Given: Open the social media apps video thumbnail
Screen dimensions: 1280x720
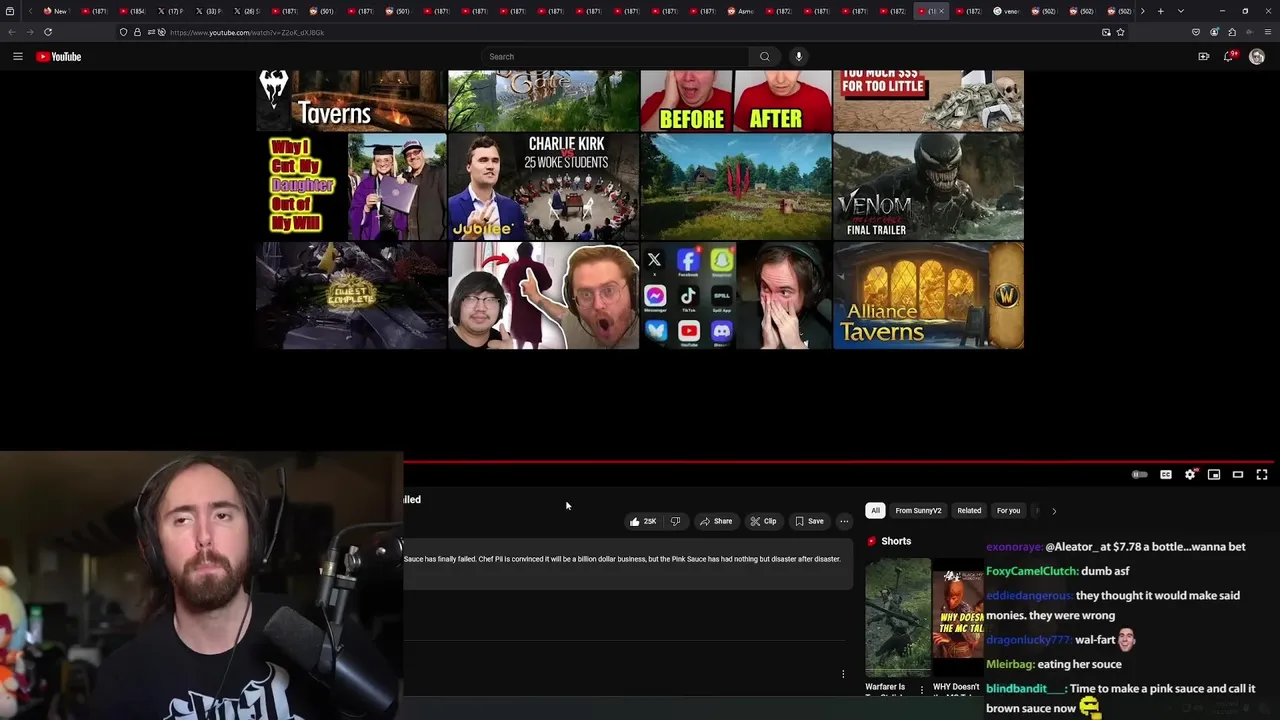Looking at the screenshot, I should point(735,295).
